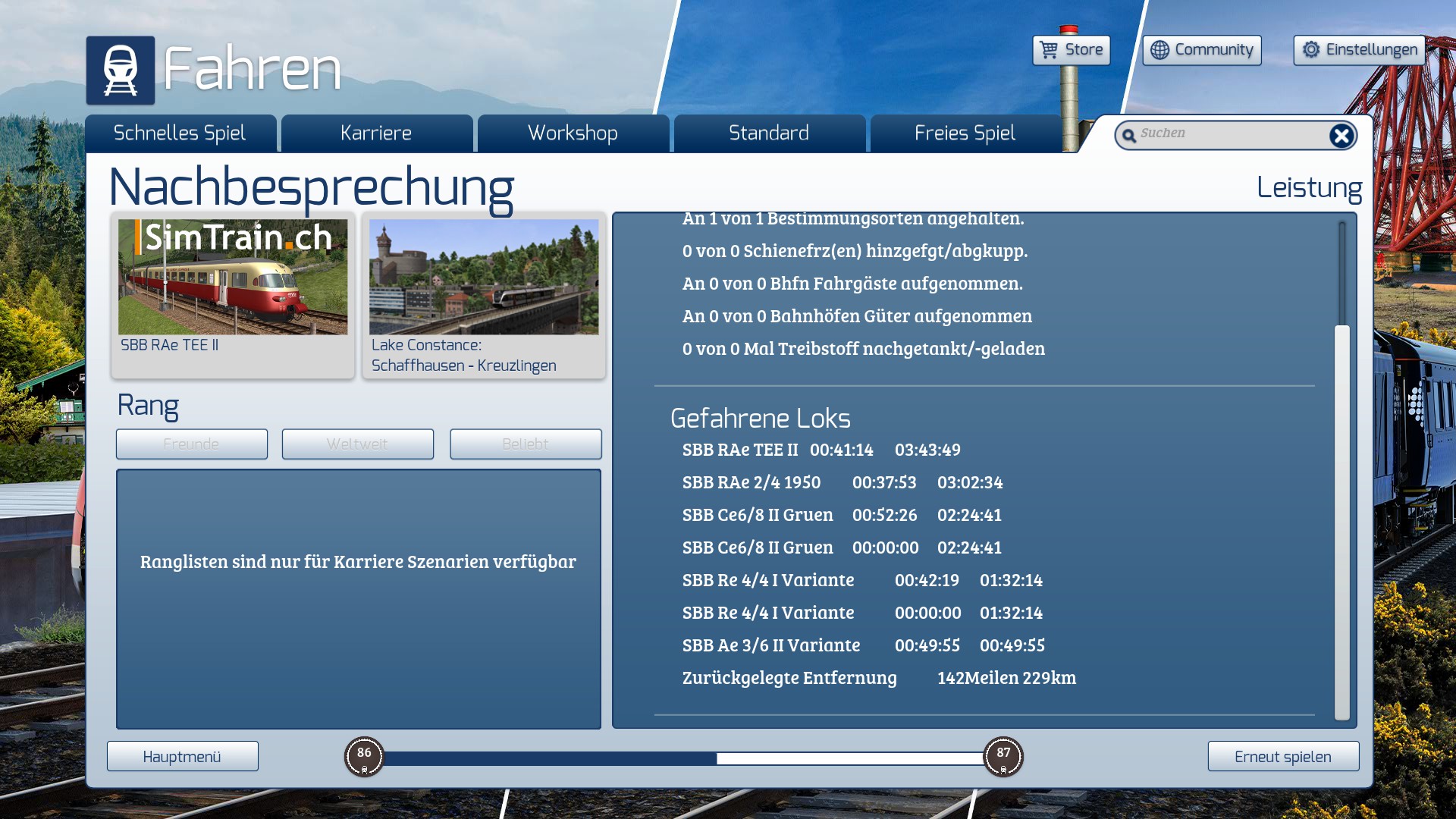Click the experience progress bar
This screenshot has height=819, width=1456.
pos(682,758)
